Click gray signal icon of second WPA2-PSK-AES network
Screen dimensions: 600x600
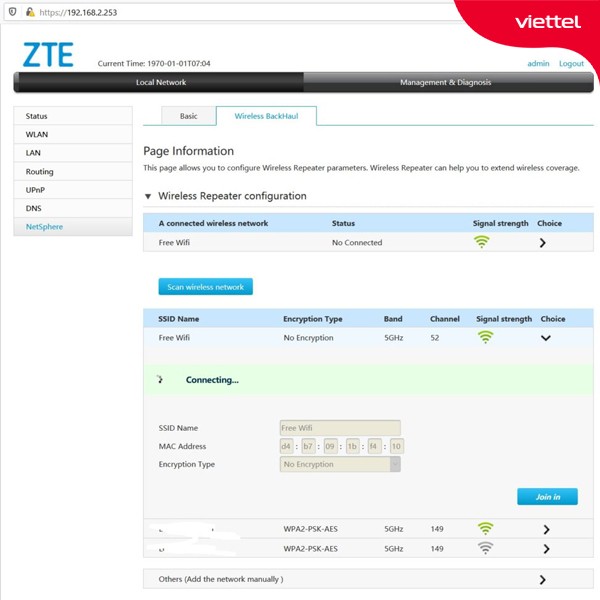tap(485, 548)
